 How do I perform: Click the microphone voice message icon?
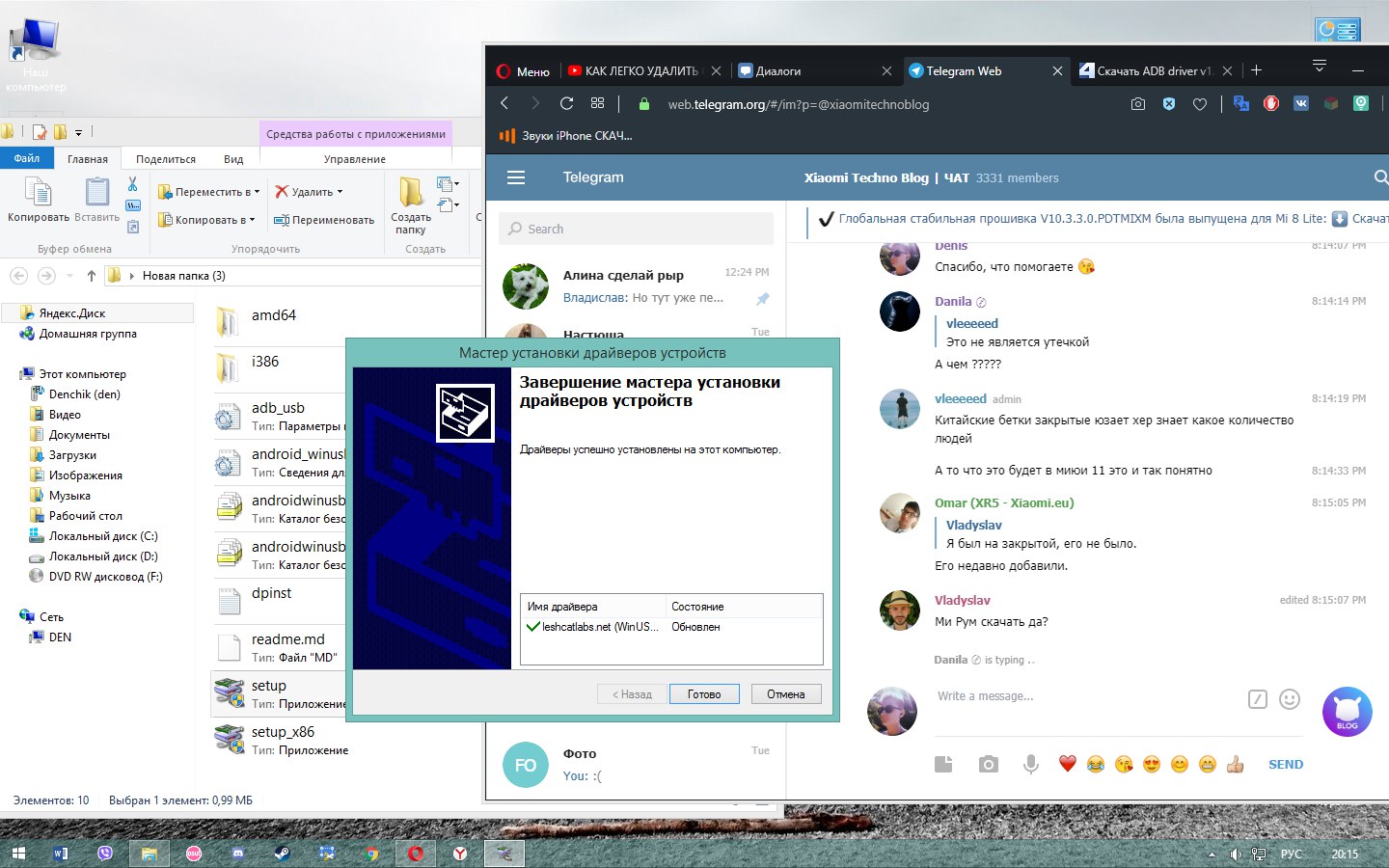coord(1031,764)
